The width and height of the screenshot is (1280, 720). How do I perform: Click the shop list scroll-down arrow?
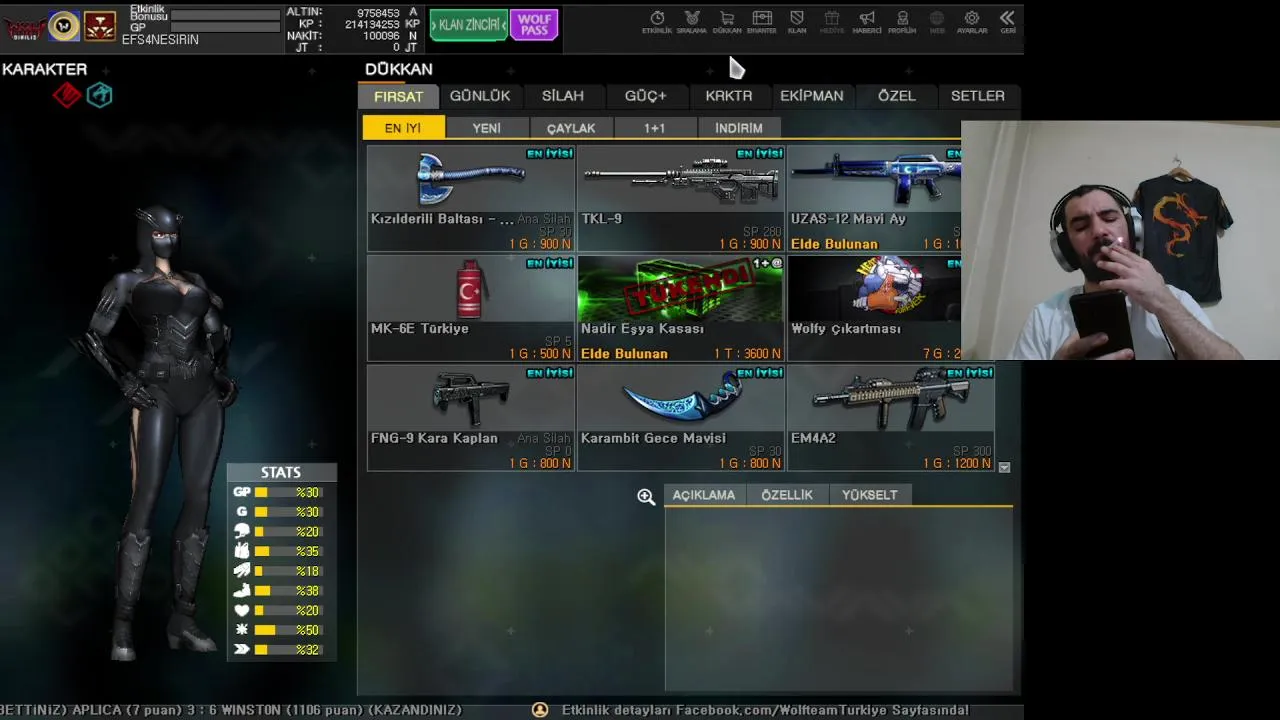coord(1004,467)
